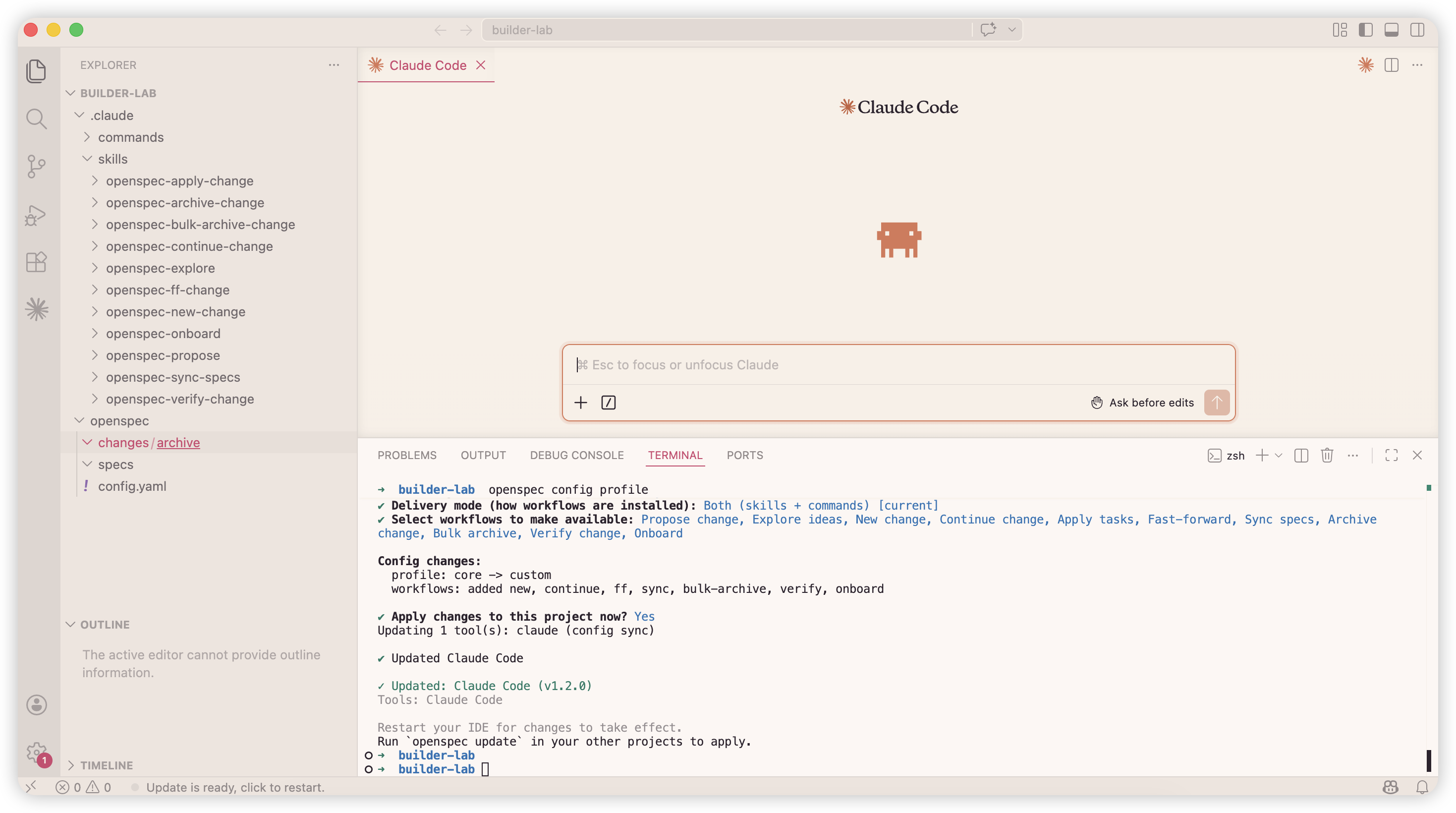Focus the Claude prompt input field
This screenshot has height=813, width=1456.
click(898, 365)
